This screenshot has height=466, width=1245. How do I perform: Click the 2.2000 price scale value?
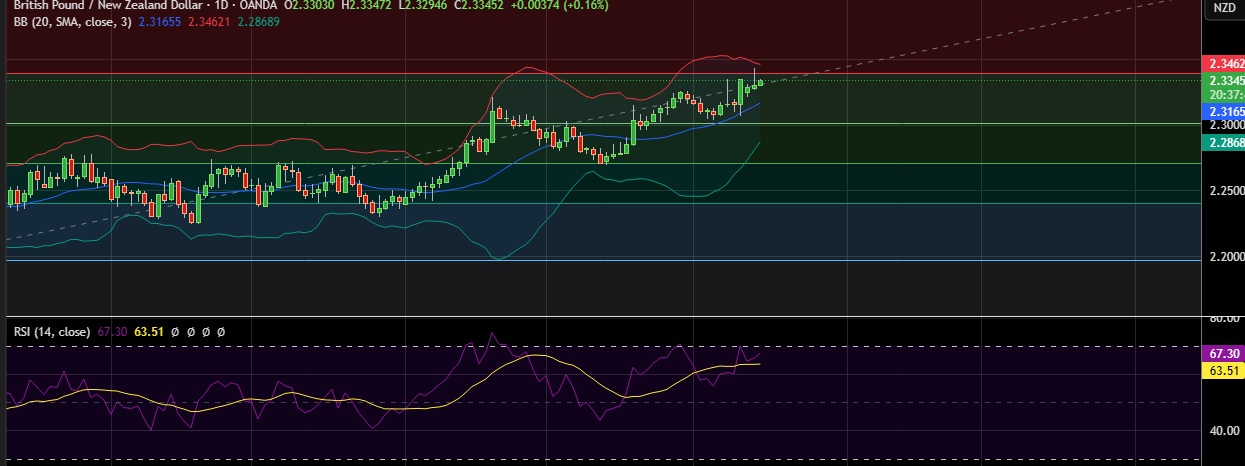[1226, 257]
